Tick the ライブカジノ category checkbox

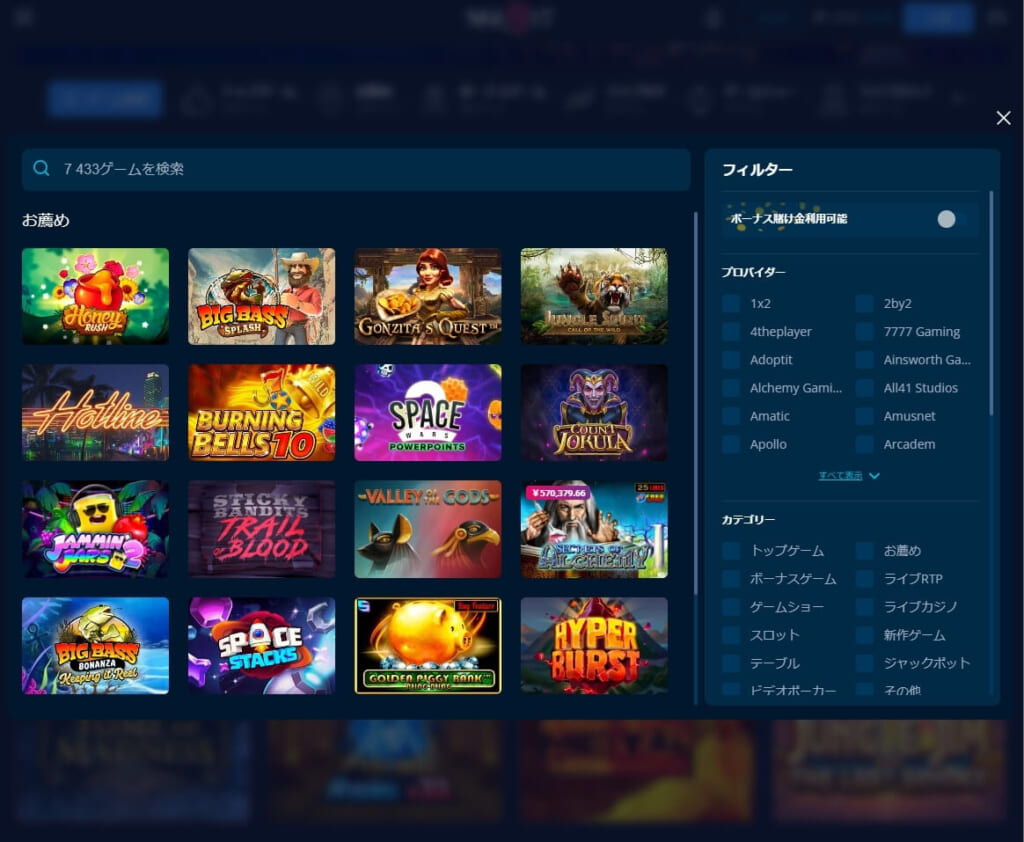(x=865, y=607)
